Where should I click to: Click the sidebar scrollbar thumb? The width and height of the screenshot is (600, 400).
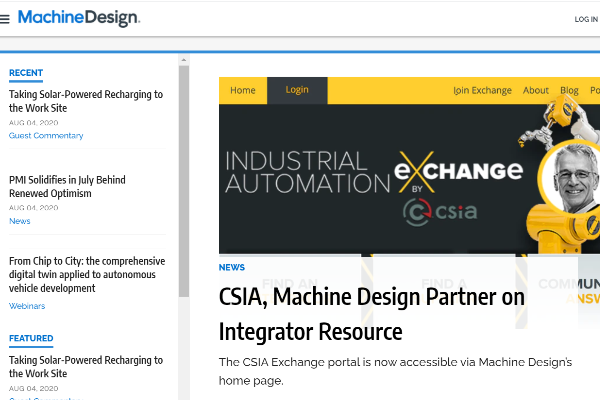(x=184, y=181)
